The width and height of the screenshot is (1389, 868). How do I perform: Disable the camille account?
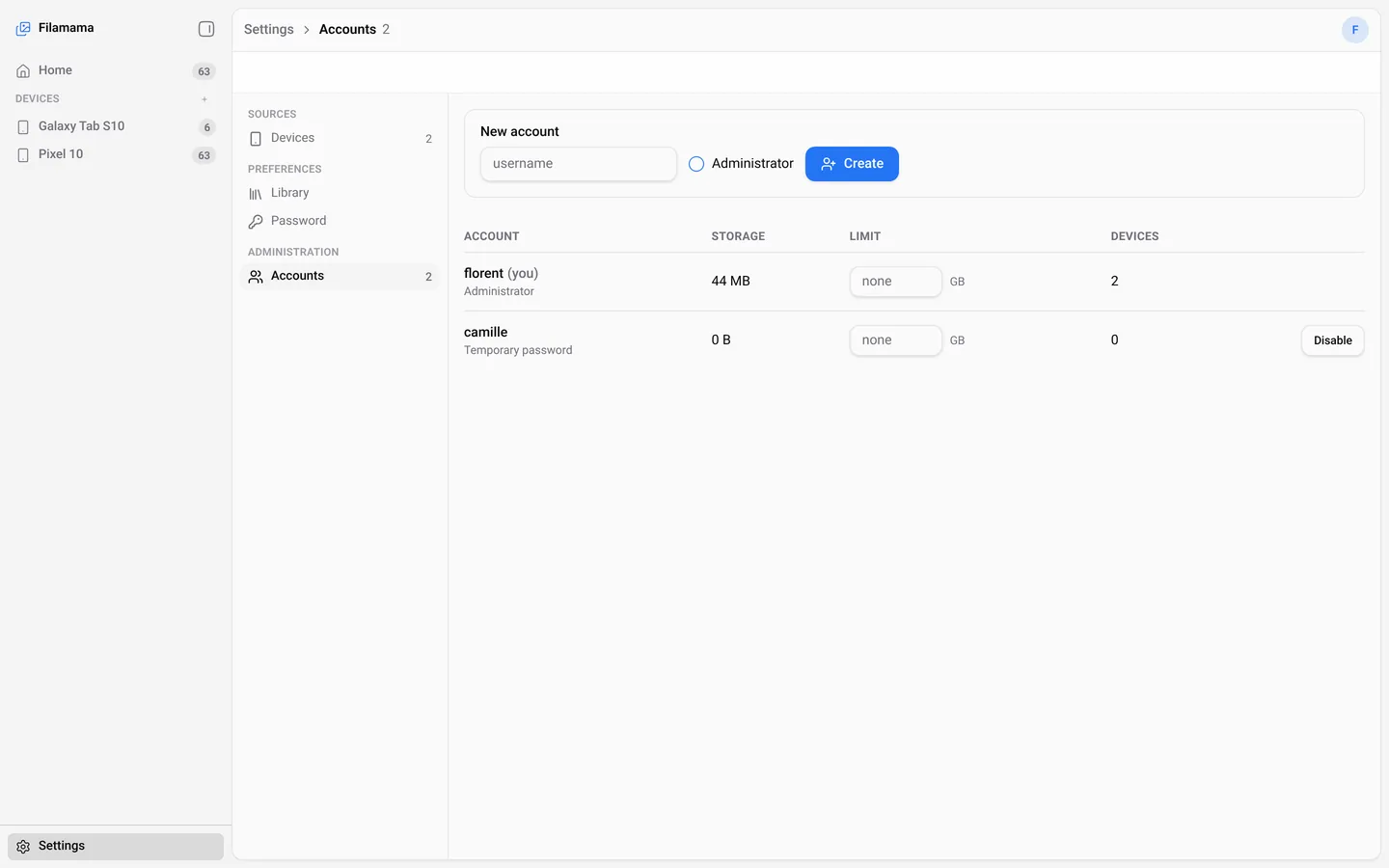click(1332, 340)
